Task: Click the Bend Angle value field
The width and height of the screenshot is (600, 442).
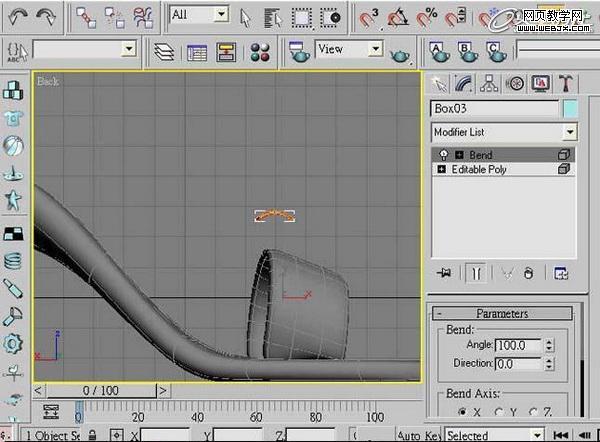Action: [x=518, y=345]
